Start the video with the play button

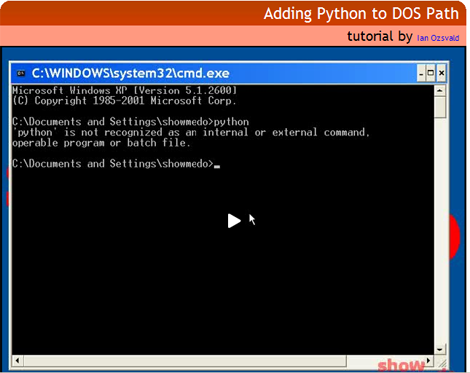click(x=234, y=221)
